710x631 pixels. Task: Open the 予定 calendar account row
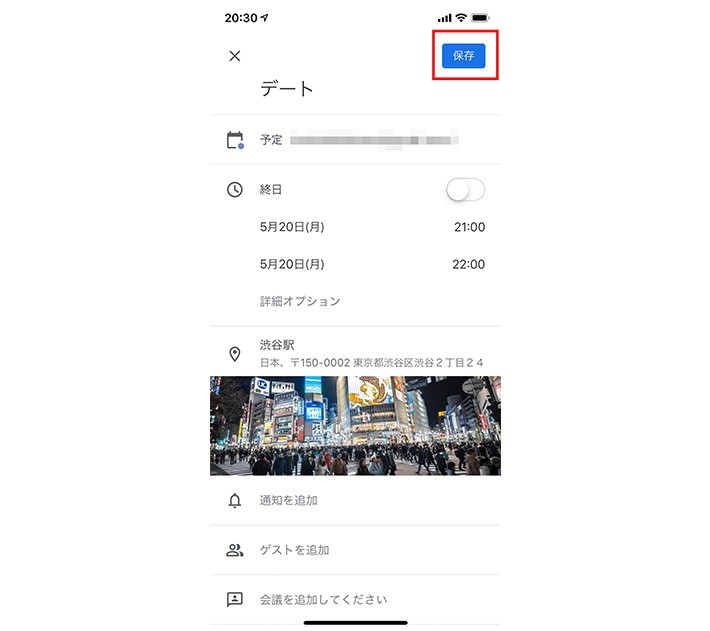click(x=355, y=140)
